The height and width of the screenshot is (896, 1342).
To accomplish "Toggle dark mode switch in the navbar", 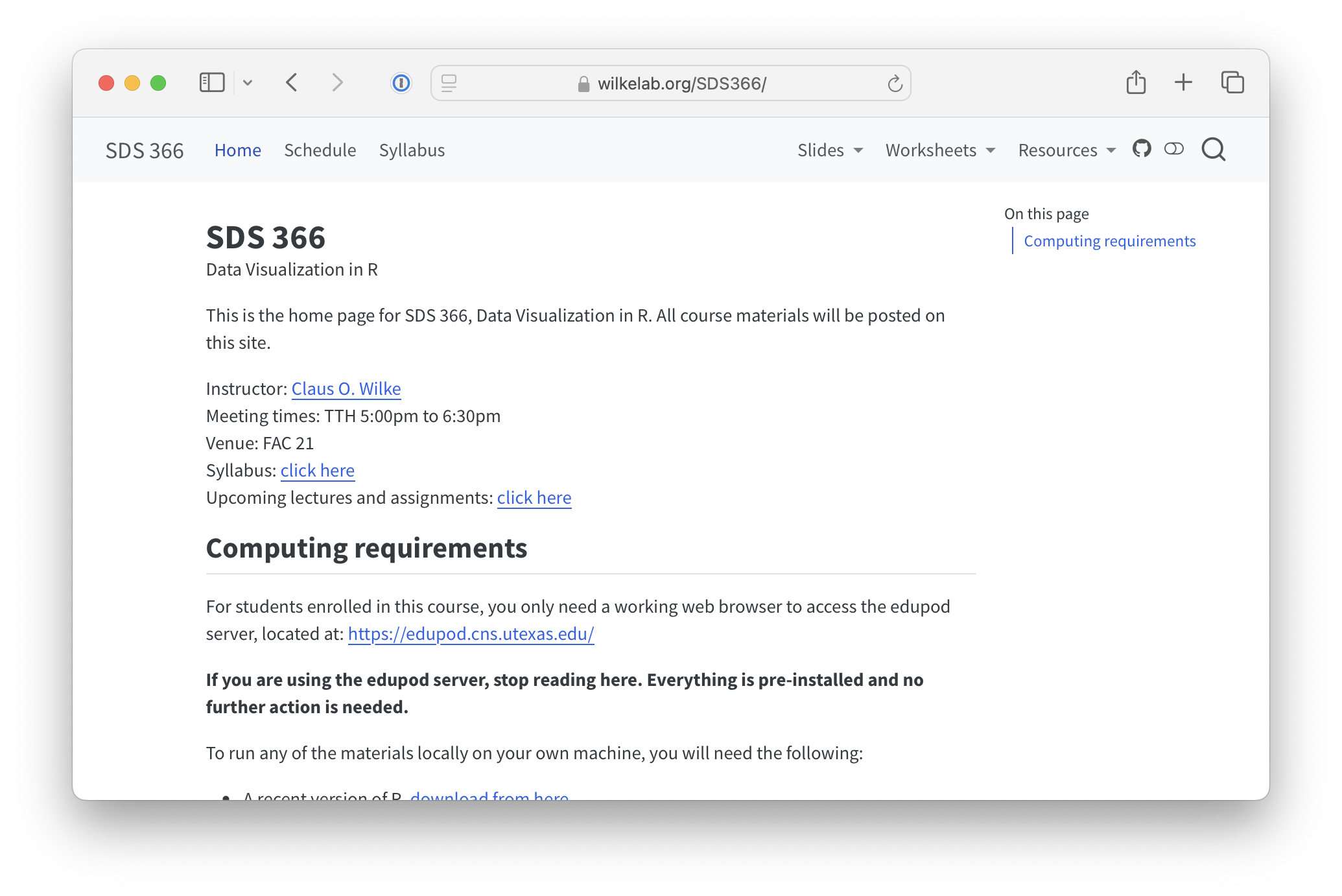I will click(x=1173, y=149).
